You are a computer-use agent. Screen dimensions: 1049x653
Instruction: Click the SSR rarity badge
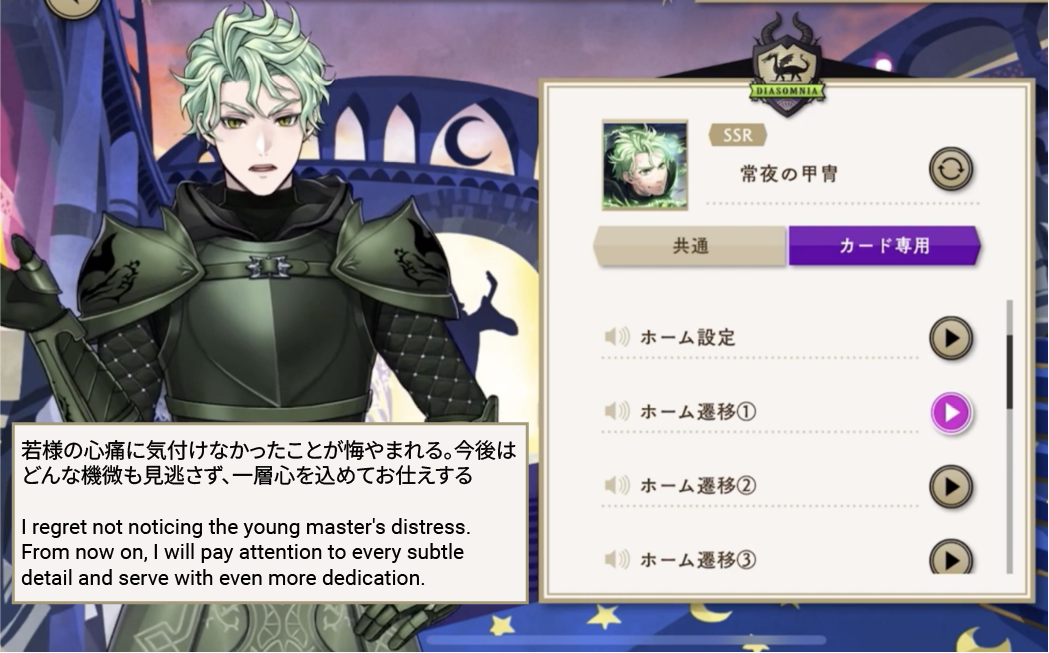pyautogui.click(x=737, y=135)
